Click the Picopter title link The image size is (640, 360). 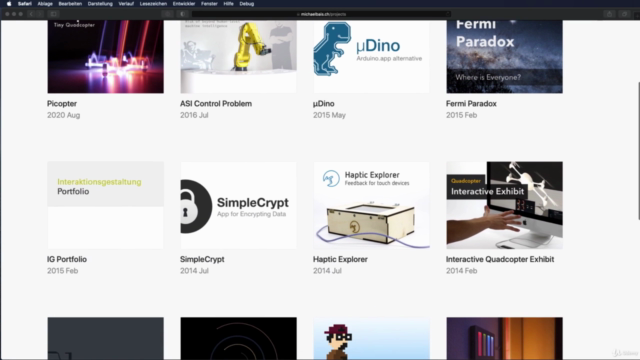(x=62, y=104)
